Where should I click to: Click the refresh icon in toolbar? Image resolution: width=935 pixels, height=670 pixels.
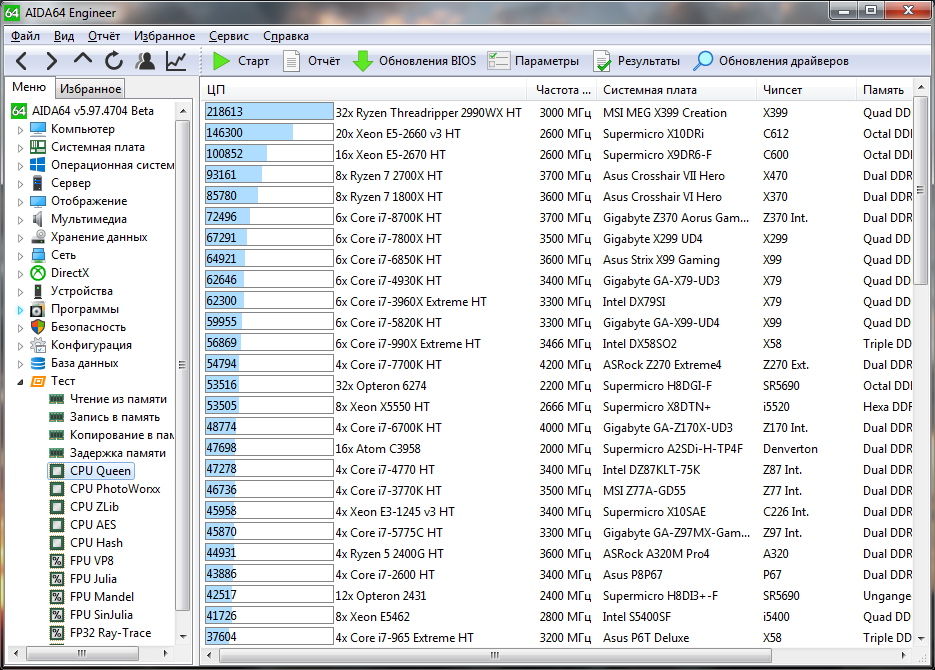114,61
